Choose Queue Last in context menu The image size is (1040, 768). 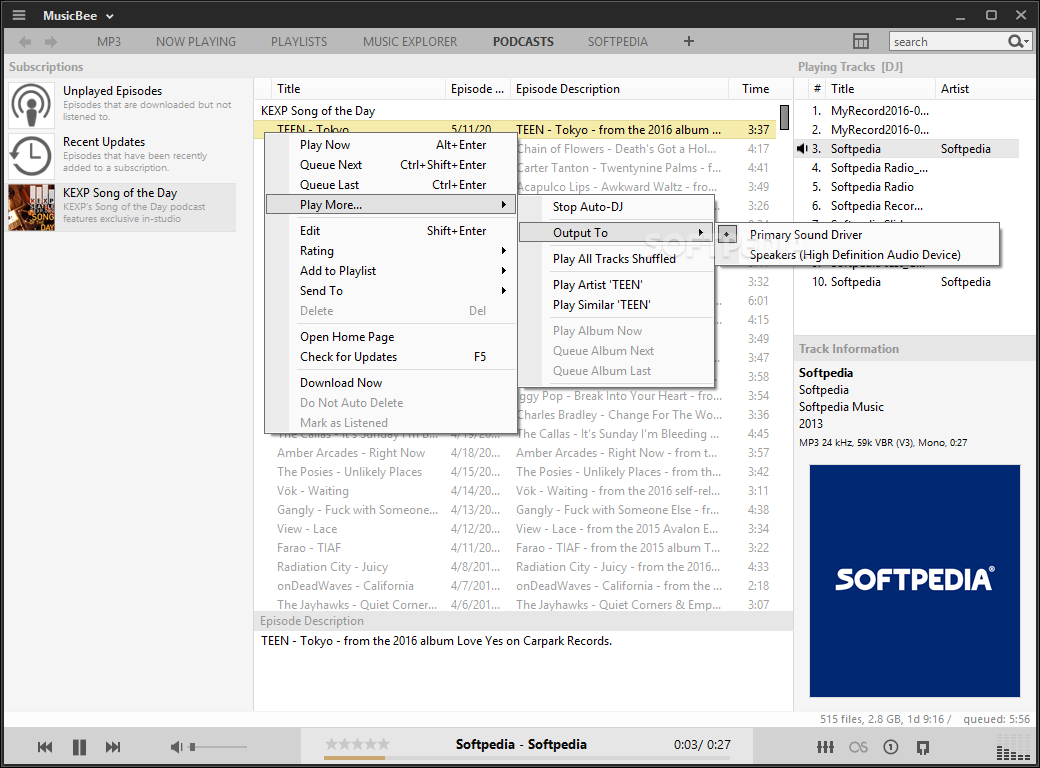point(391,184)
